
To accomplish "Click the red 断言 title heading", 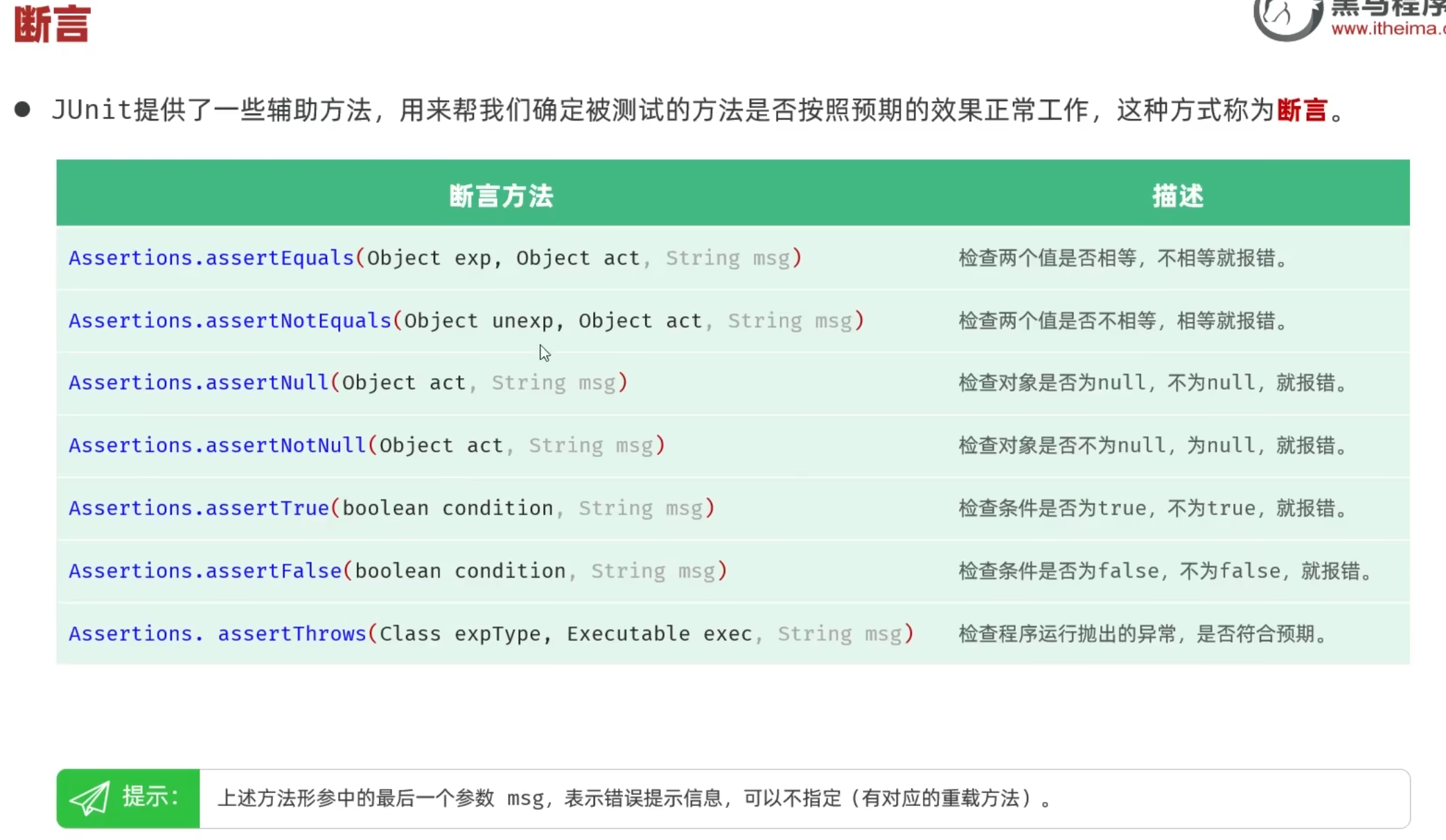I will click(x=53, y=24).
